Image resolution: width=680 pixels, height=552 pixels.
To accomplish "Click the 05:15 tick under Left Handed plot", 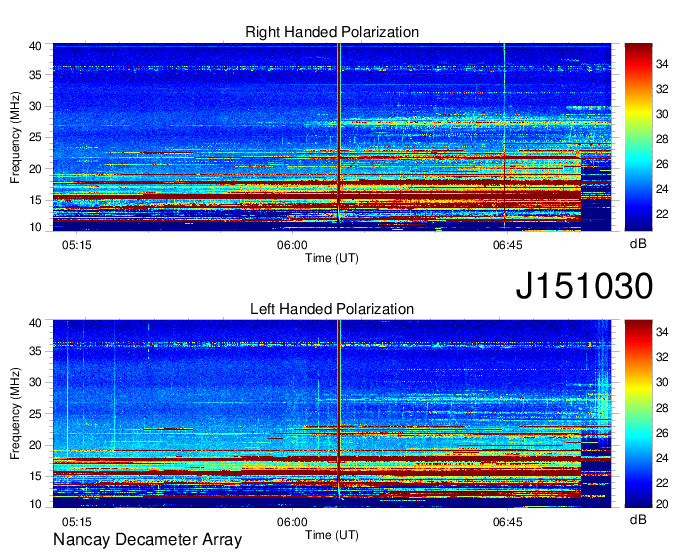I will coord(77,522).
